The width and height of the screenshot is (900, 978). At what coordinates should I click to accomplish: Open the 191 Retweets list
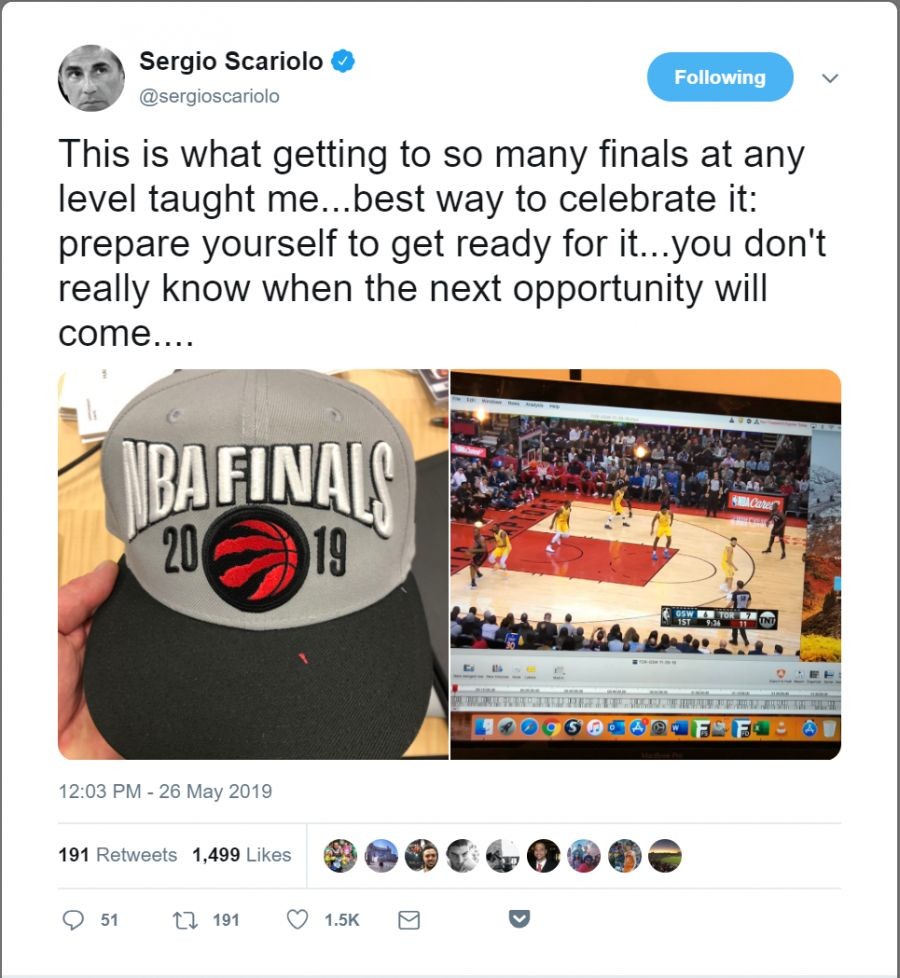pos(117,855)
